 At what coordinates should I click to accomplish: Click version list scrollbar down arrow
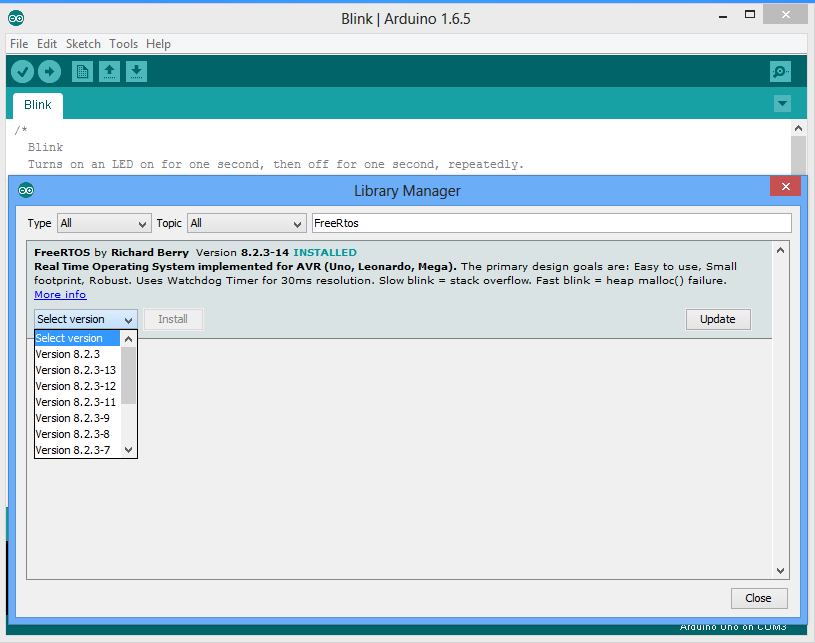pyautogui.click(x=129, y=450)
